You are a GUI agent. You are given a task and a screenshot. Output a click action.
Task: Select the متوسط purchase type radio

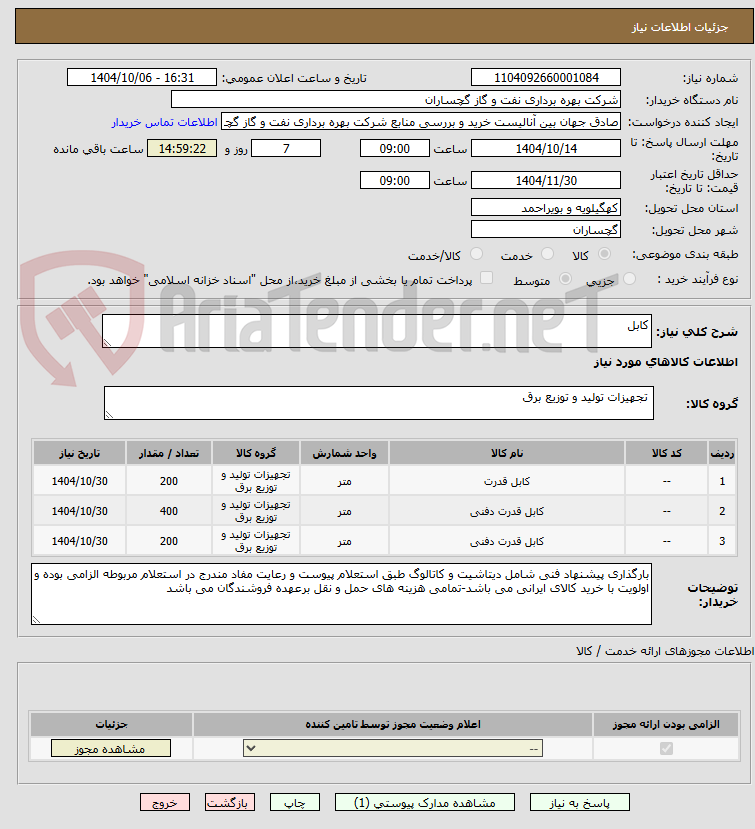coord(565,279)
